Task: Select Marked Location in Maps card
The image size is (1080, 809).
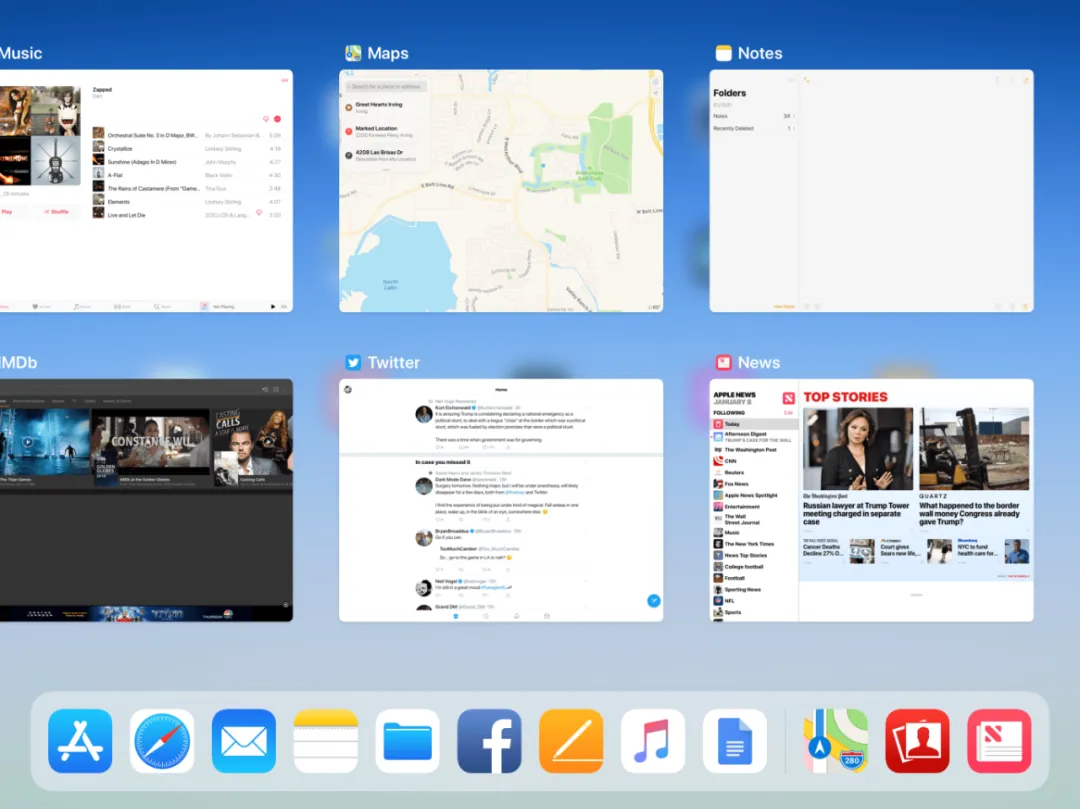Action: pos(386,131)
